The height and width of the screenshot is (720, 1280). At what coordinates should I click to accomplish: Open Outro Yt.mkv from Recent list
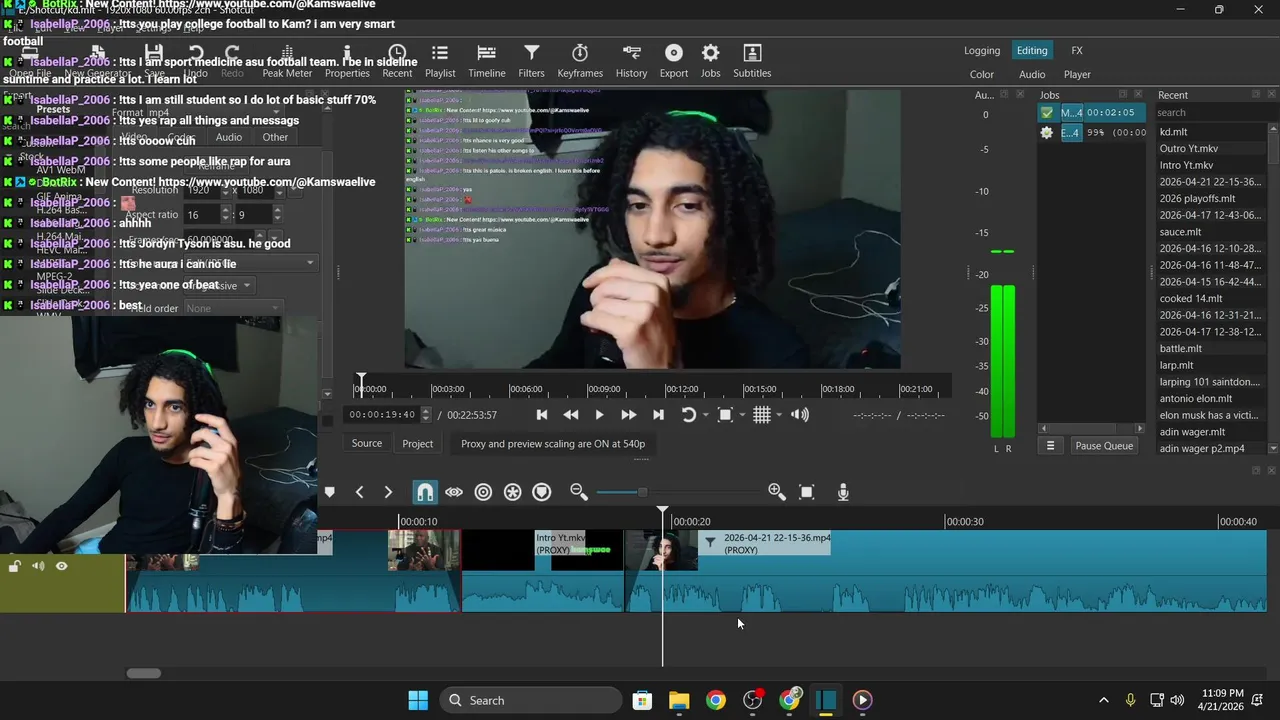tap(1189, 149)
